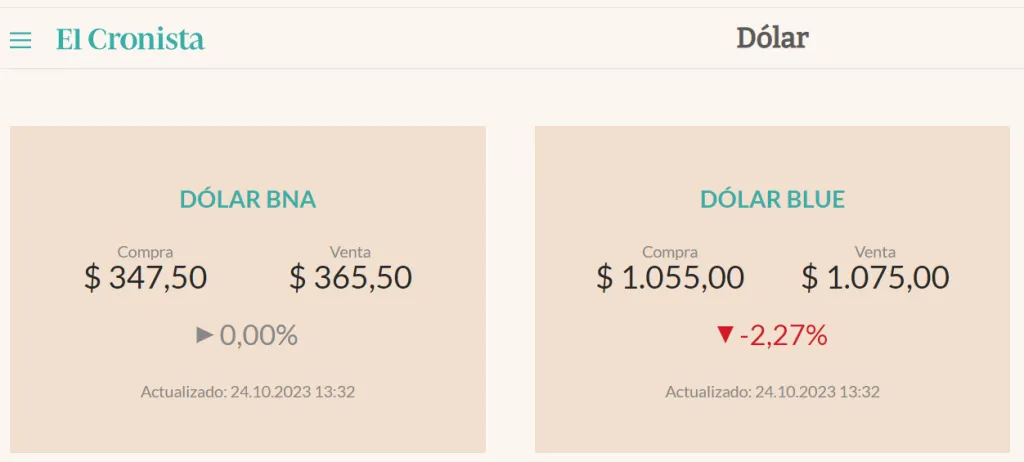
Task: Click the Blue Compra price $ 1.055,00
Action: (670, 277)
